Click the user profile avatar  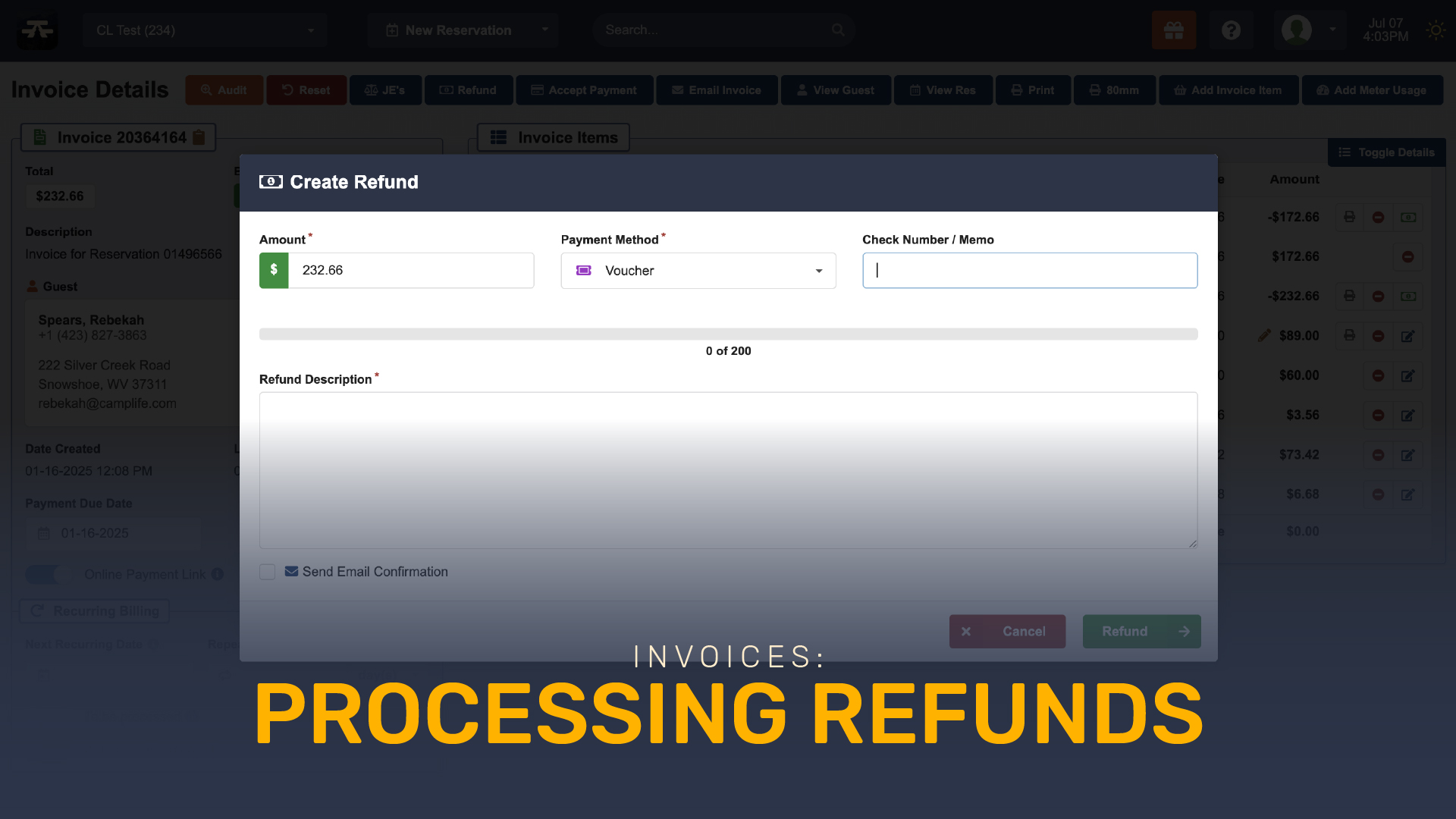click(1297, 30)
